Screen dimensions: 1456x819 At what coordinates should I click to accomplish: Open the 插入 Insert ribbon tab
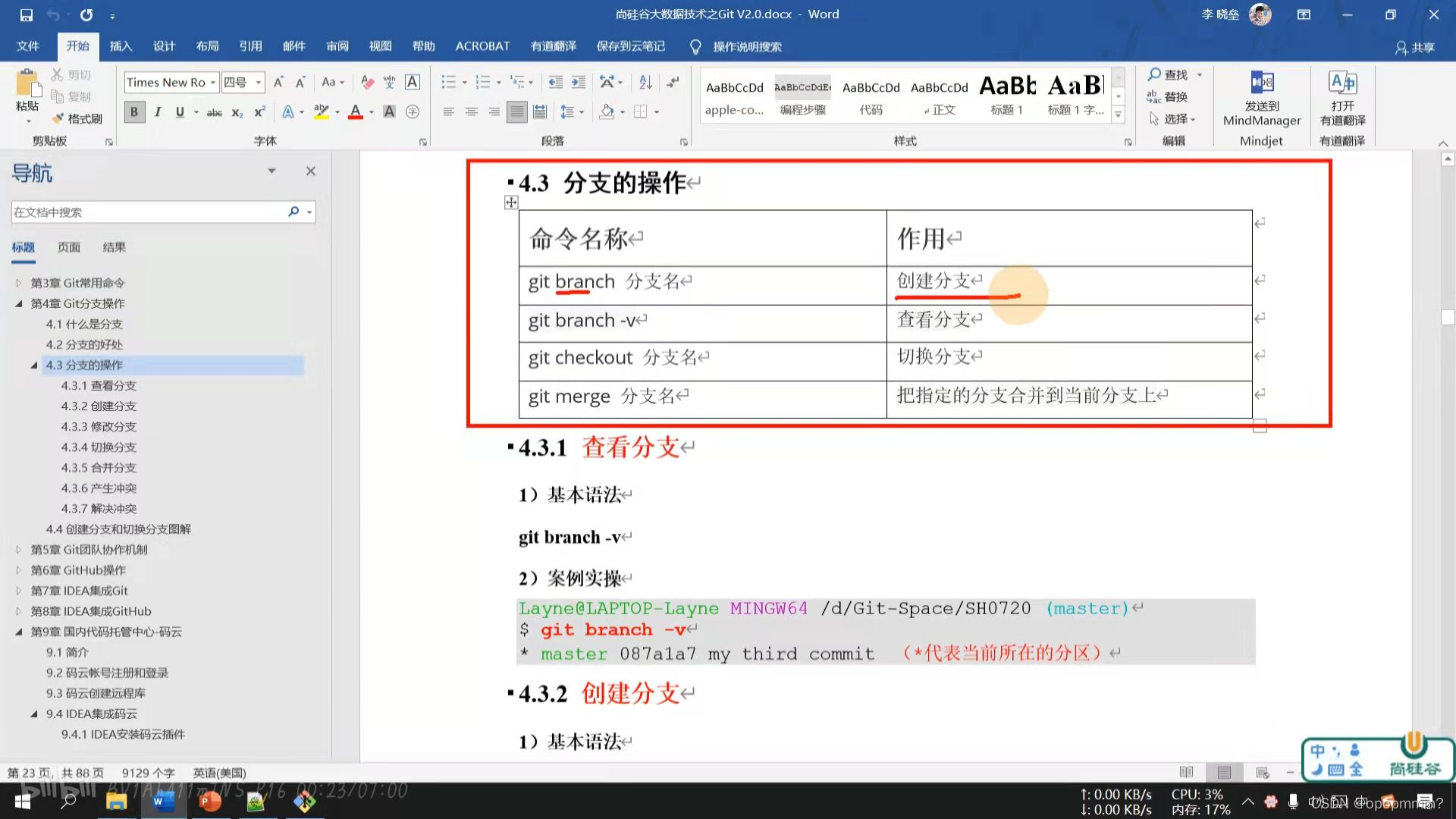point(121,46)
